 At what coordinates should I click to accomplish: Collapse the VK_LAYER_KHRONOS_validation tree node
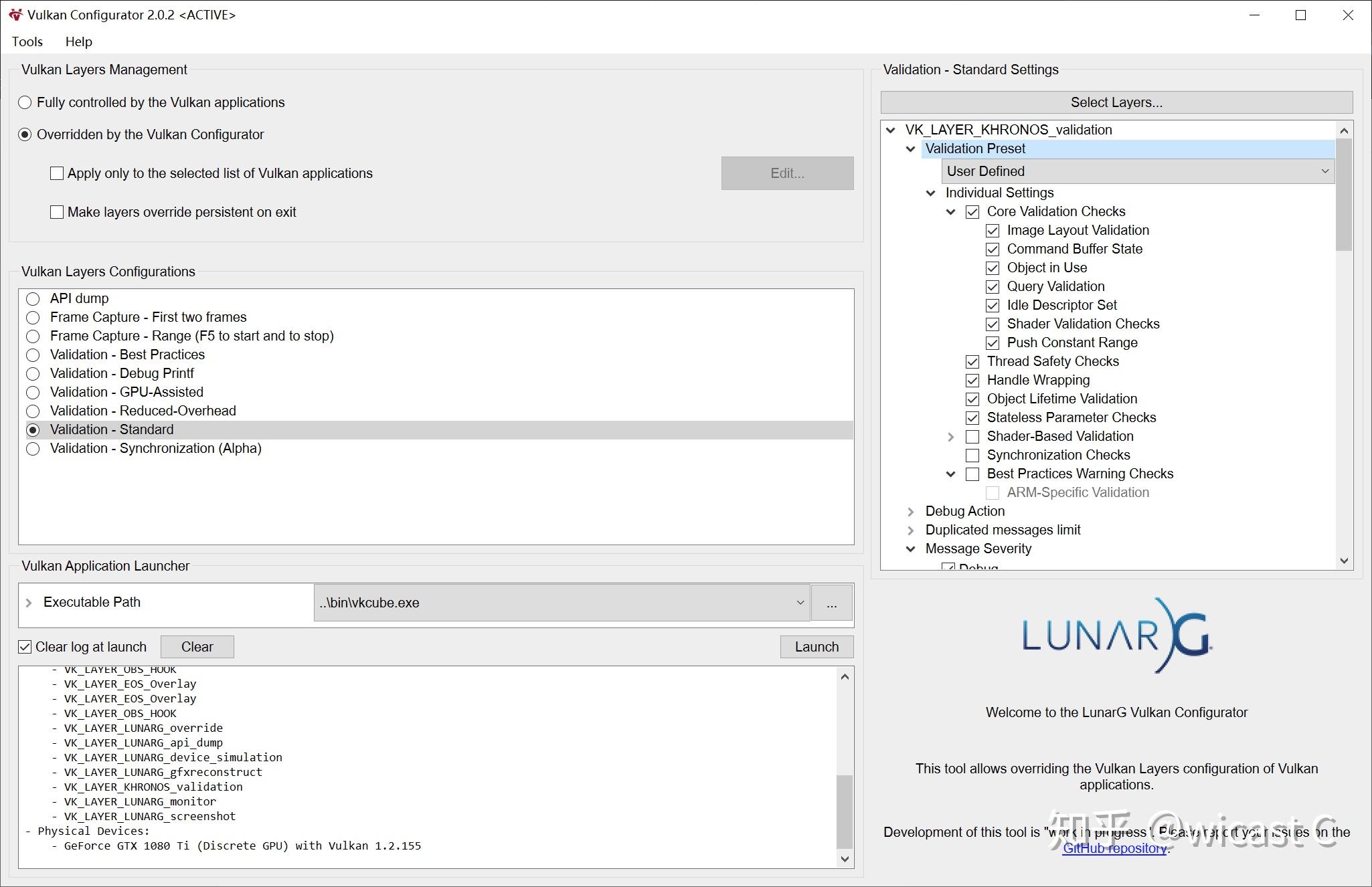coord(890,130)
